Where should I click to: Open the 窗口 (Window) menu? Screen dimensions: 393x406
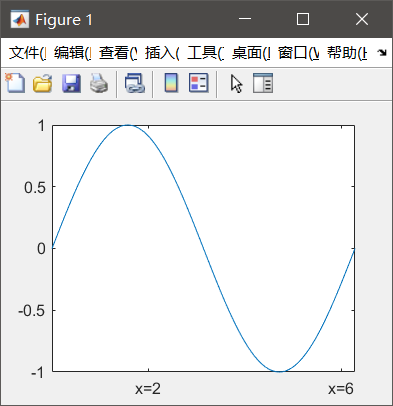pyautogui.click(x=298, y=53)
